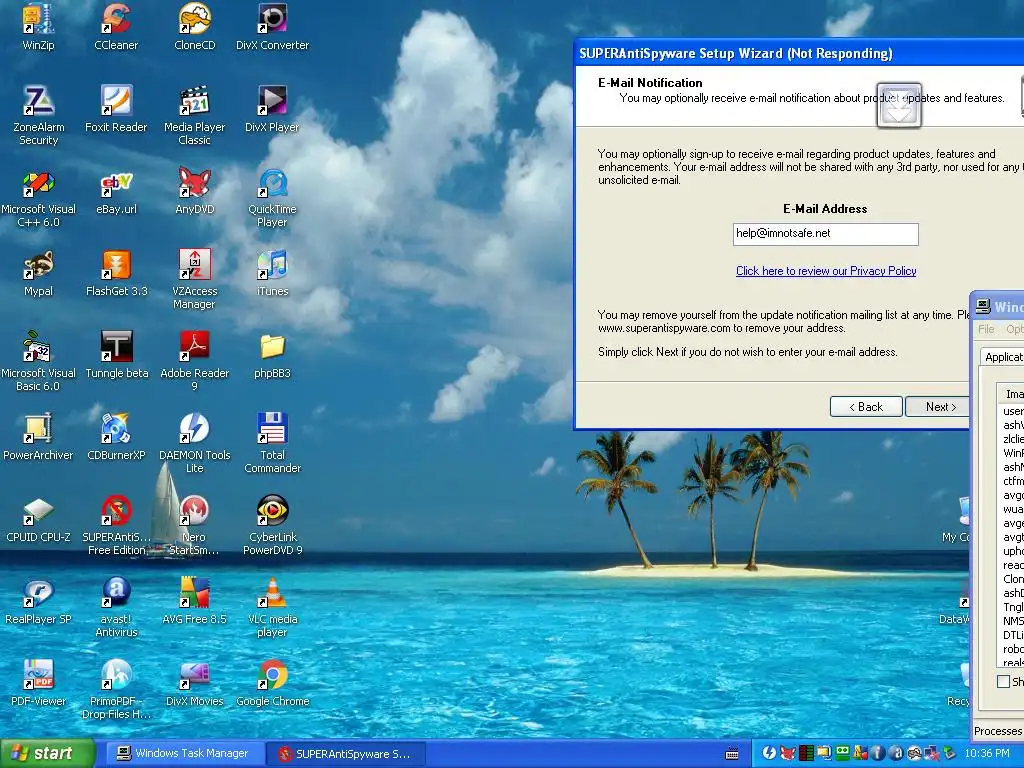
Task: Select the RealPlayer SP desktop icon
Action: [38, 601]
